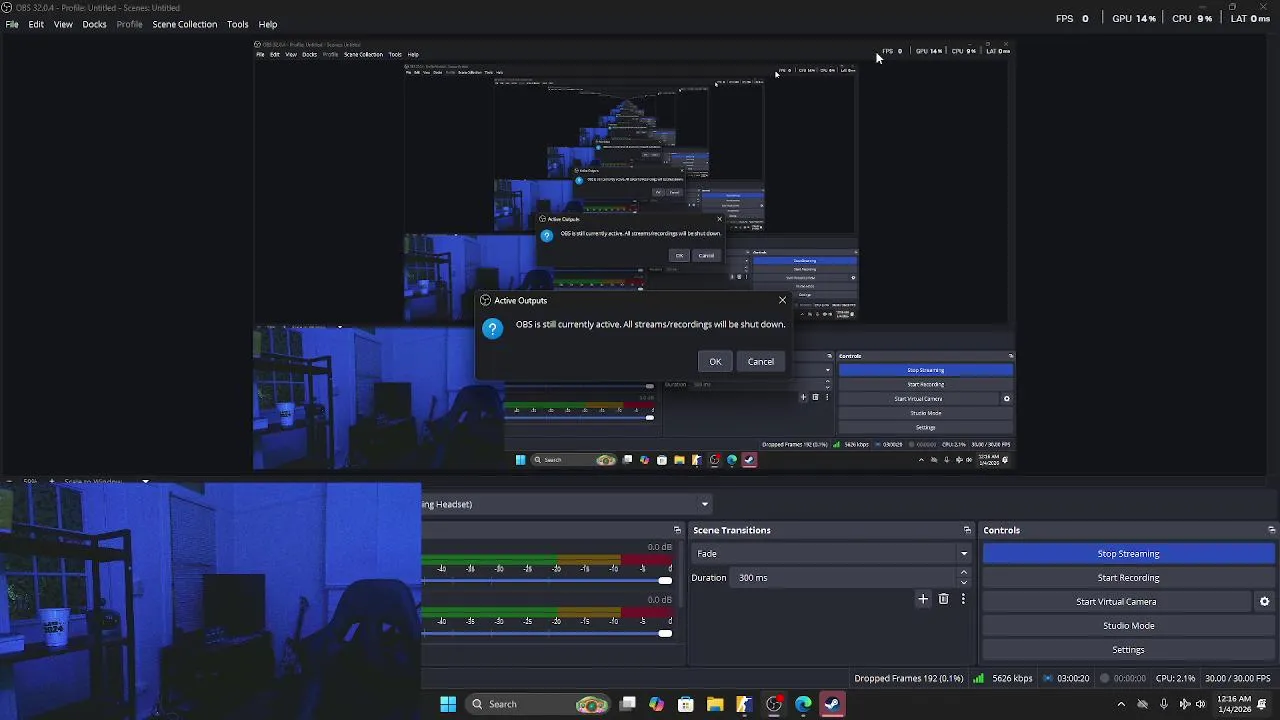Decrease transition duration with down arrow
1280x720 pixels.
point(964,582)
